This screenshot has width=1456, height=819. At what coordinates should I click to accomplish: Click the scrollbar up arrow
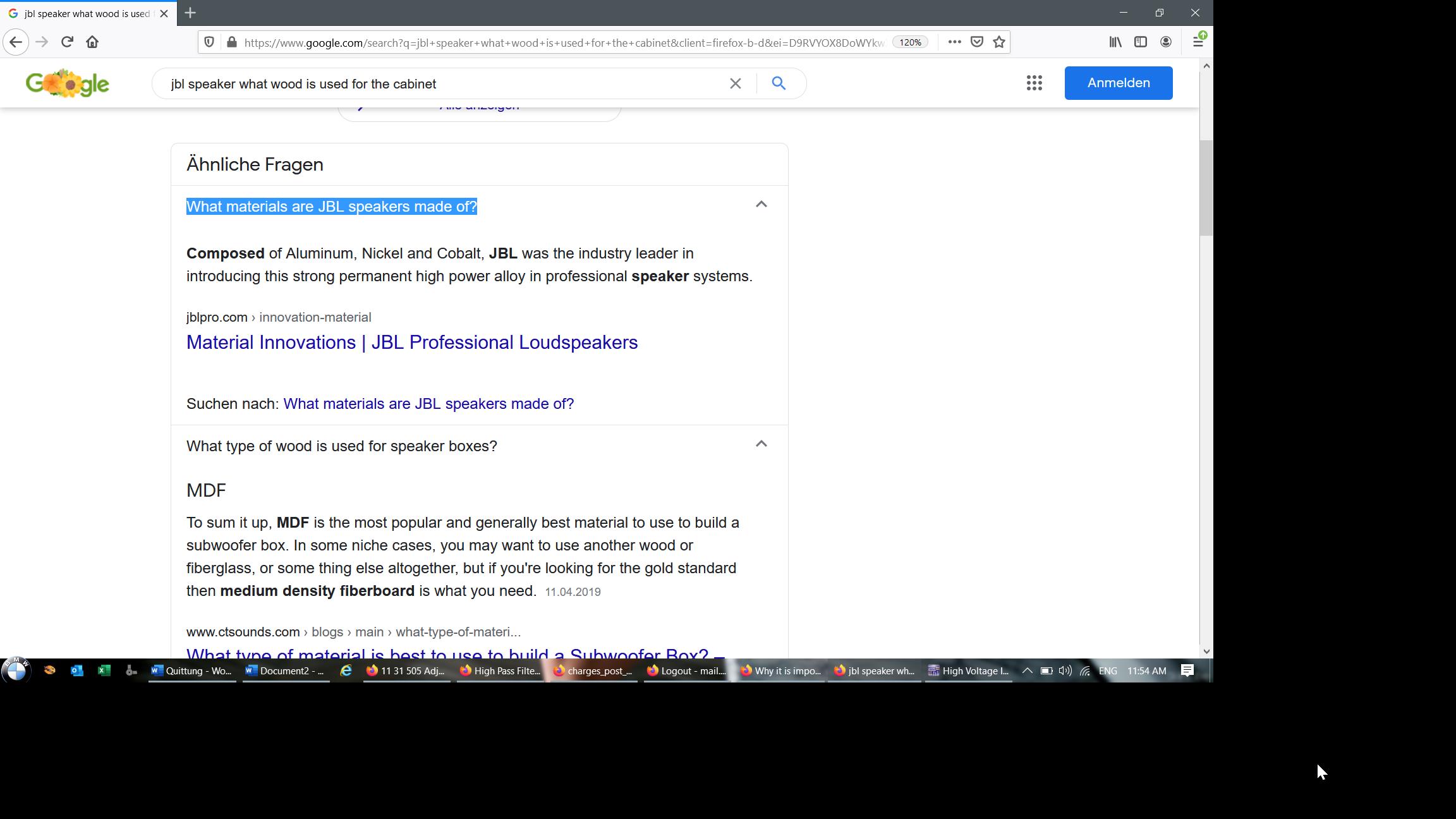coord(1206,66)
